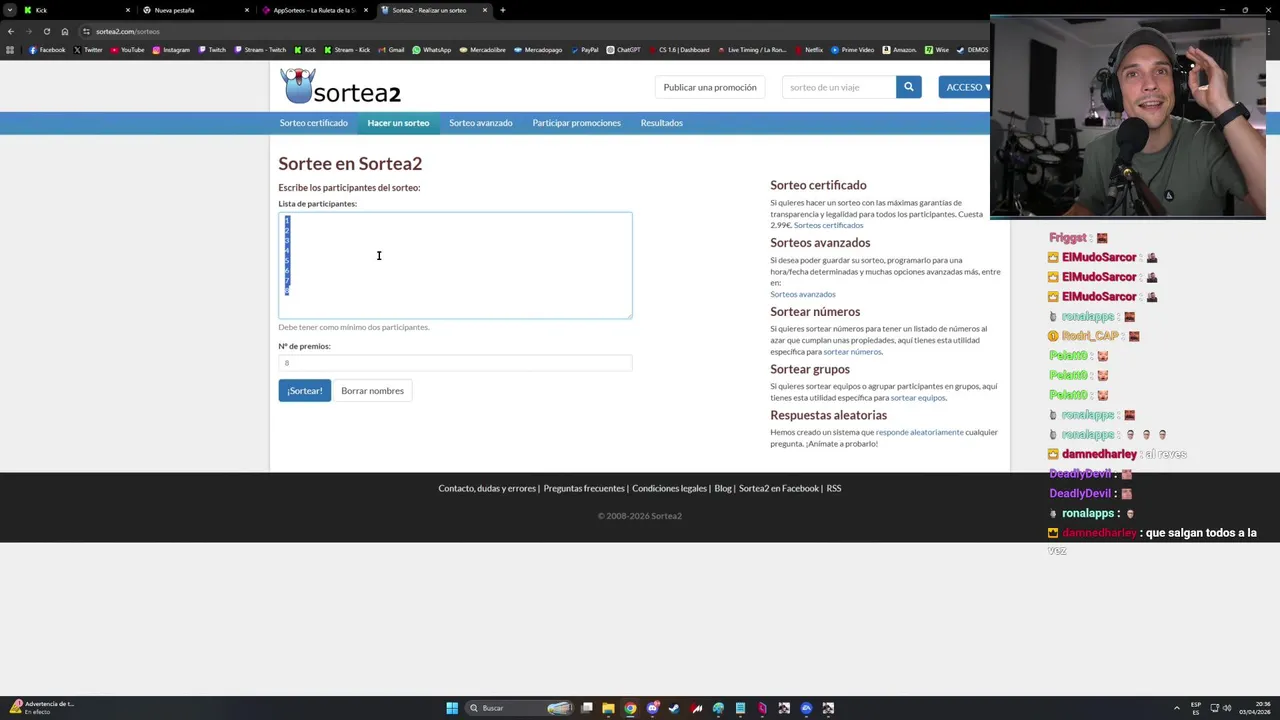Screen dimensions: 1280x720
Task: Open the Blog footer link
Action: pos(723,488)
